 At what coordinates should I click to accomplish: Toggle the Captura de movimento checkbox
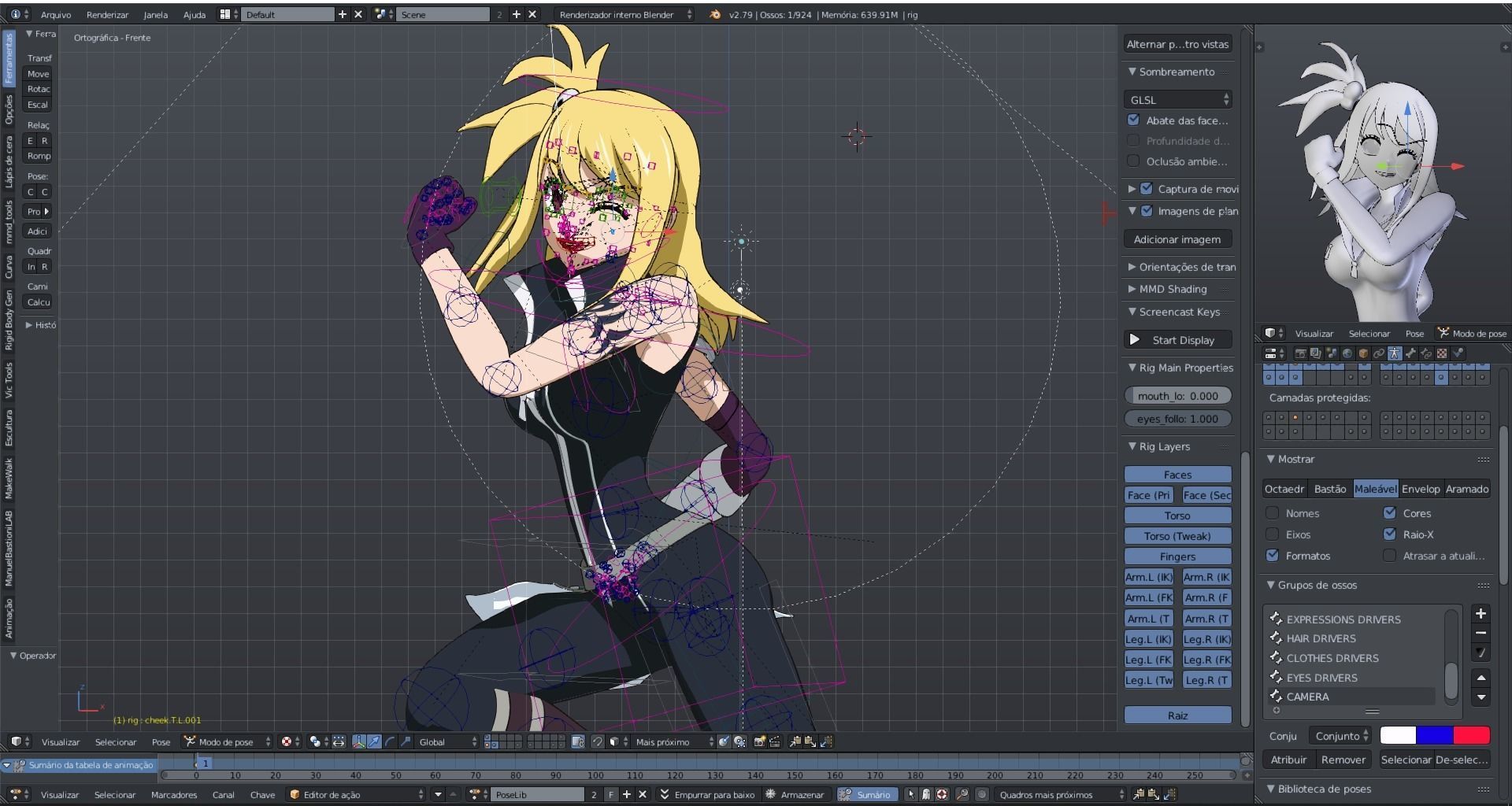1147,188
